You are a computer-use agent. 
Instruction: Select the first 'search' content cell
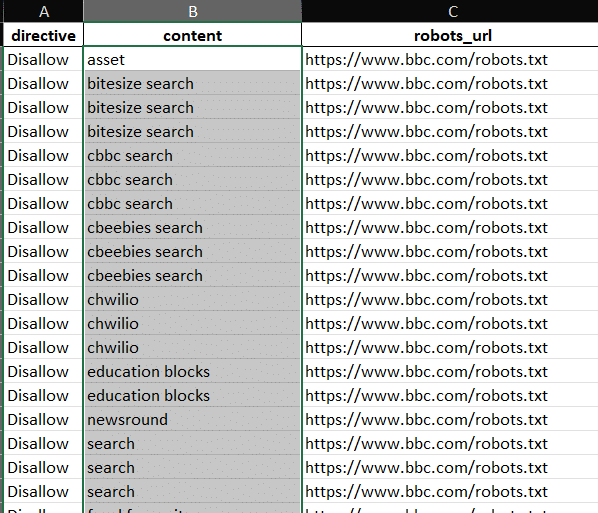[x=193, y=444]
